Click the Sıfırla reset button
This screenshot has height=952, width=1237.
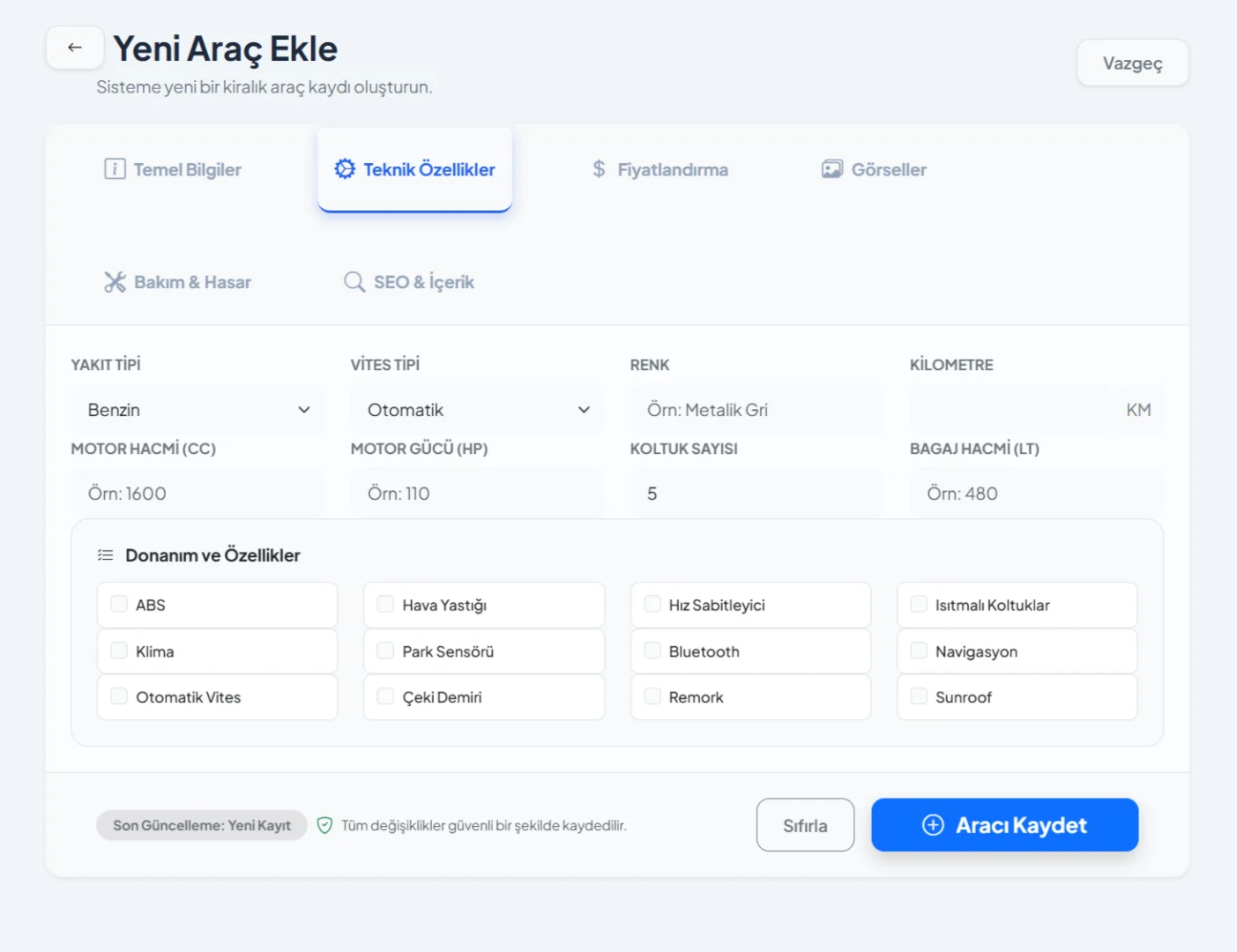coord(805,825)
